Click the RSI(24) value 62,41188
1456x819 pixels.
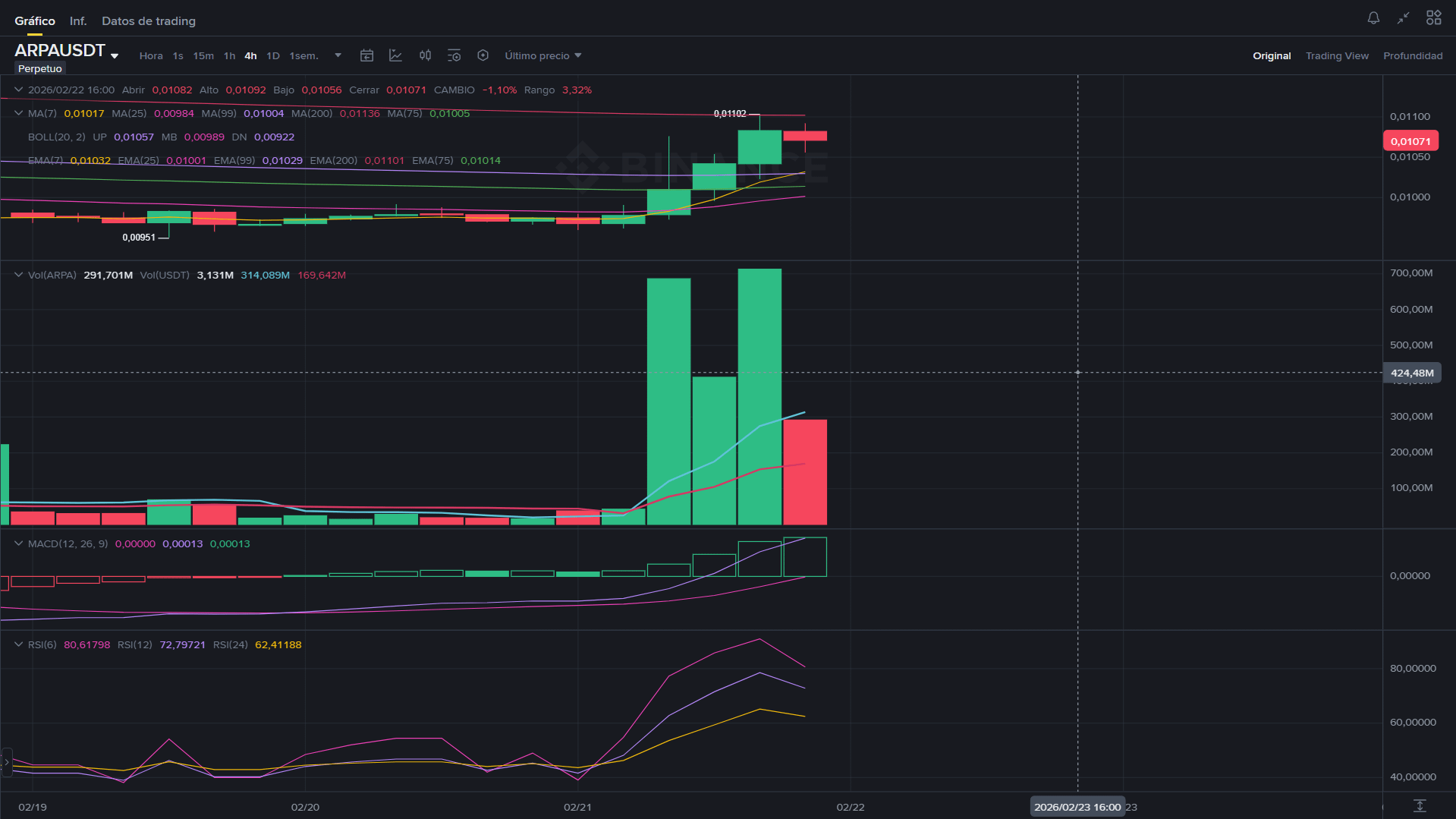pyautogui.click(x=278, y=644)
